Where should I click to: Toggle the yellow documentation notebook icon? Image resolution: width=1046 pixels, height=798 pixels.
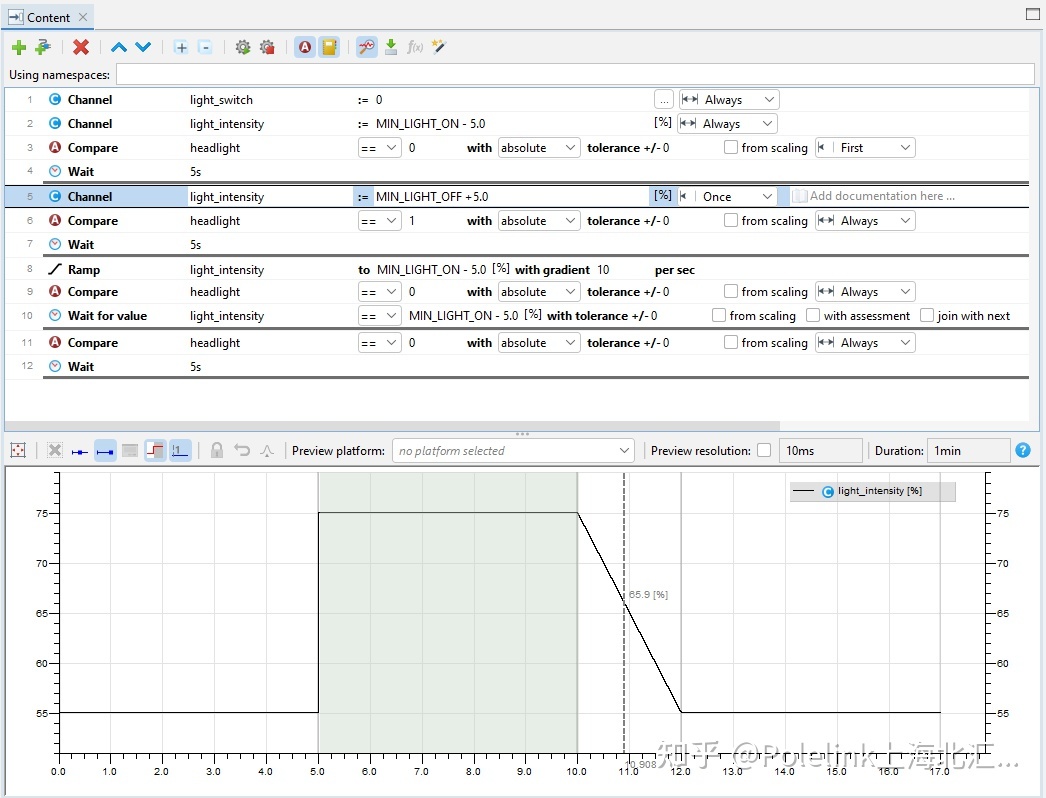click(x=329, y=47)
